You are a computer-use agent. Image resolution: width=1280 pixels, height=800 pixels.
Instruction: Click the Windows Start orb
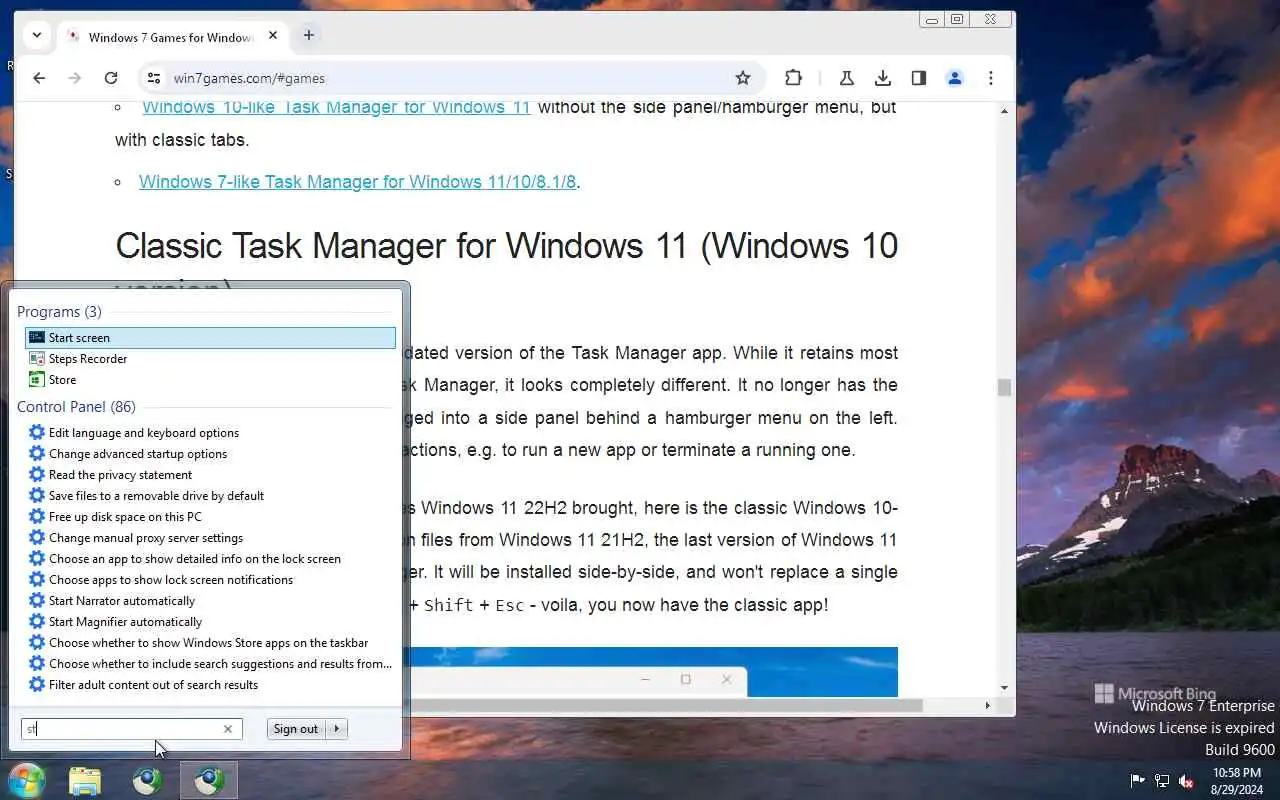click(26, 780)
